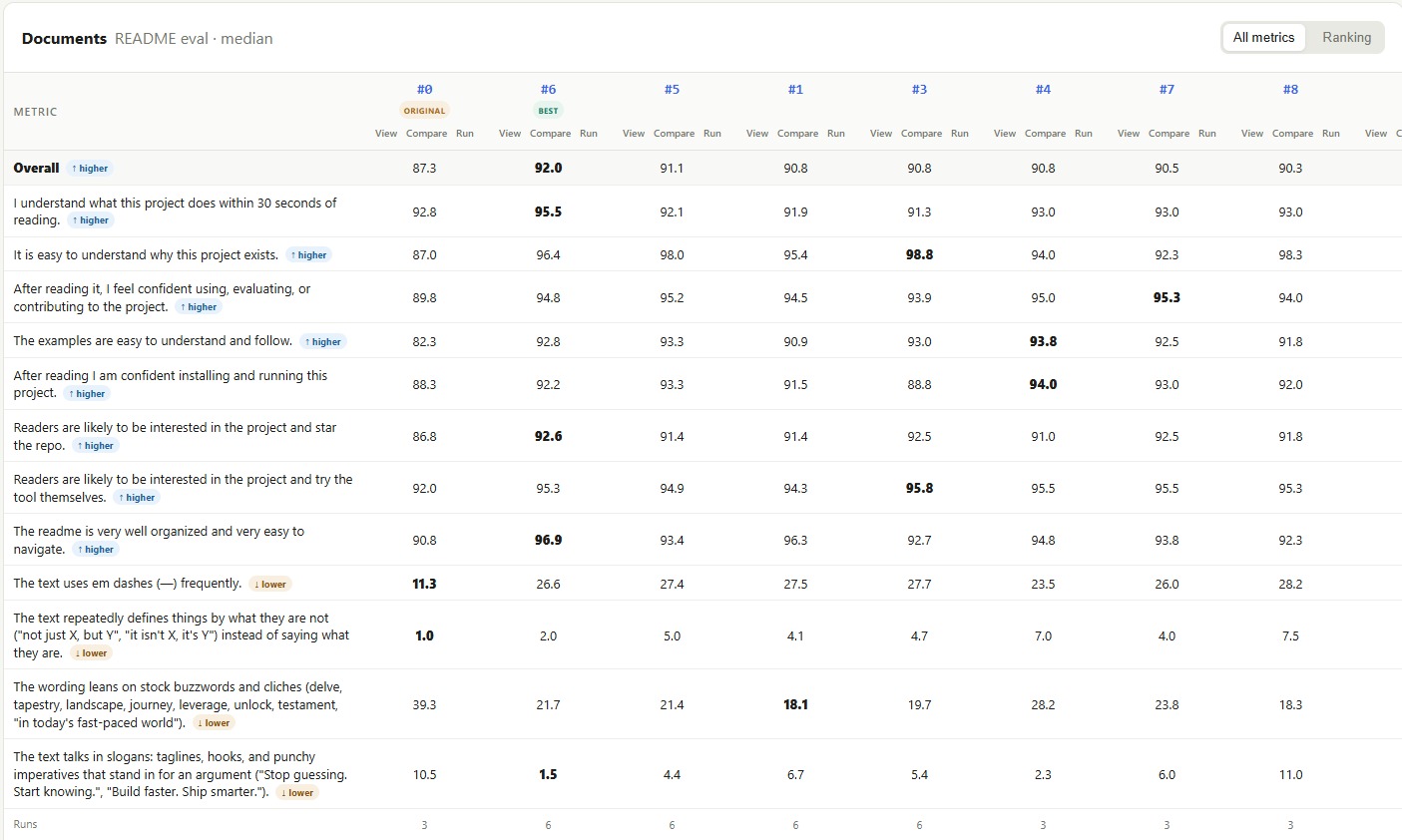Click Compare under document #4
1402x840 pixels.
(1045, 134)
